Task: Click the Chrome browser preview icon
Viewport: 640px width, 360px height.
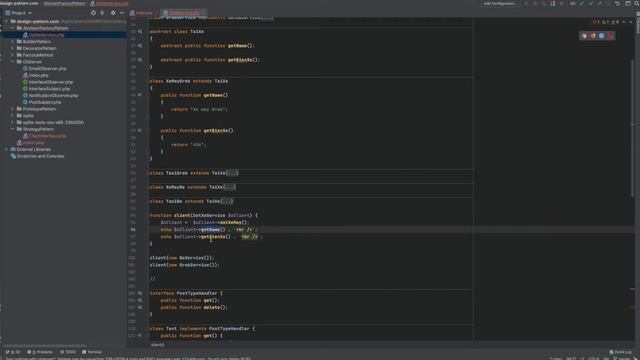Action: 584,36
